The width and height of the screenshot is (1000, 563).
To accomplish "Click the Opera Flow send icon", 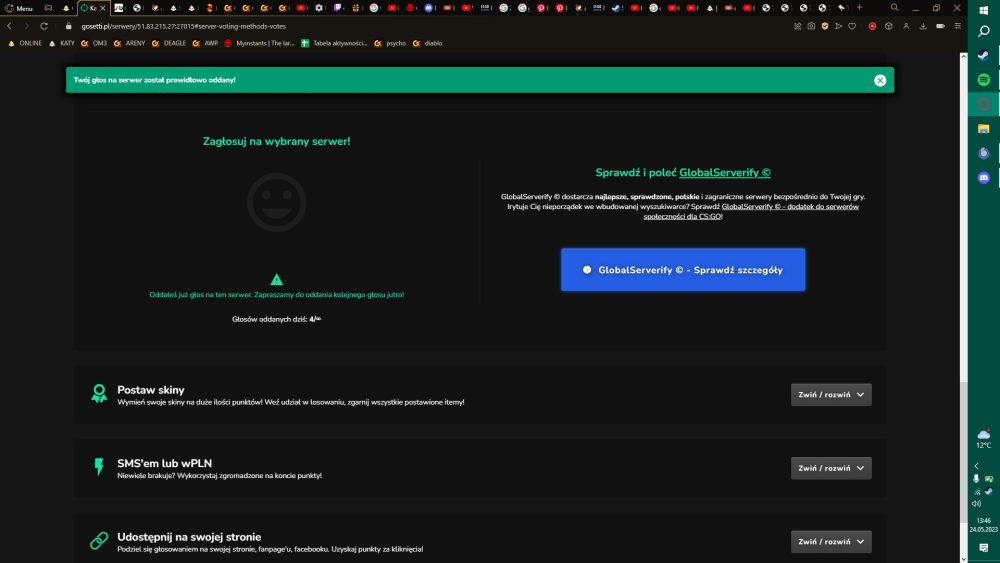I will click(839, 26).
